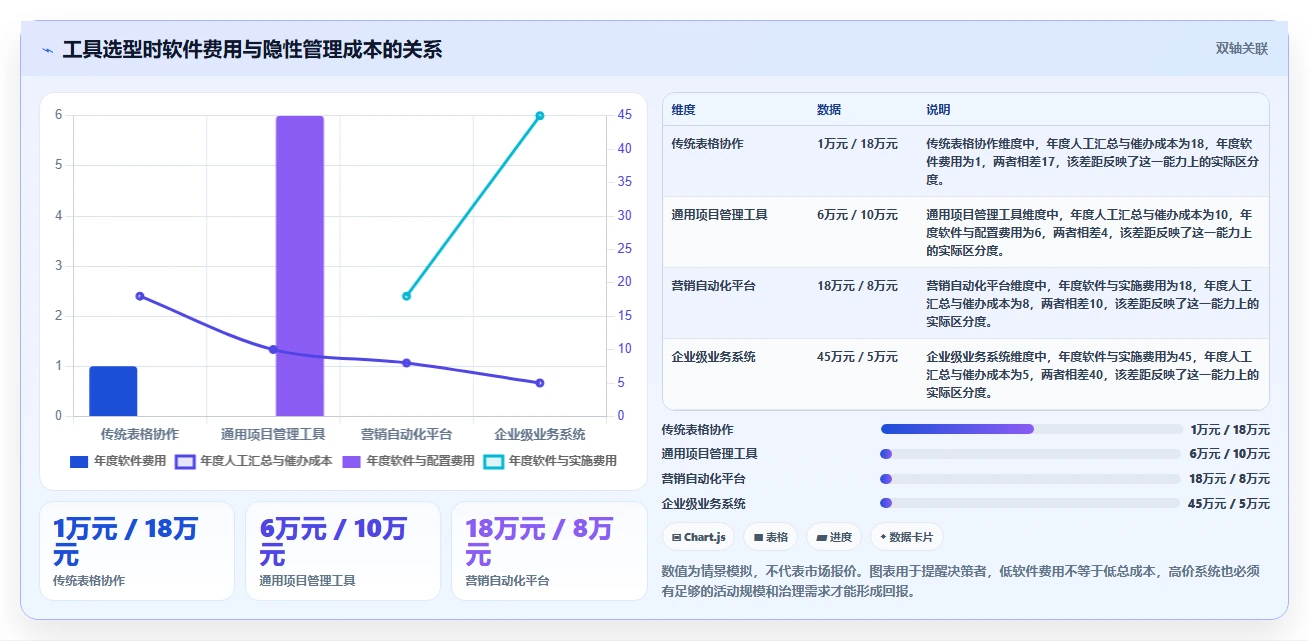Click the 传统表格协作 progress bar

coord(1031,429)
